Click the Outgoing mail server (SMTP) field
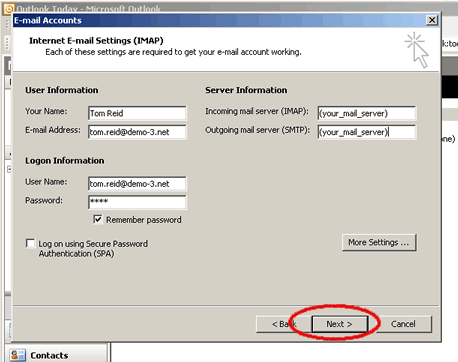 coord(367,132)
